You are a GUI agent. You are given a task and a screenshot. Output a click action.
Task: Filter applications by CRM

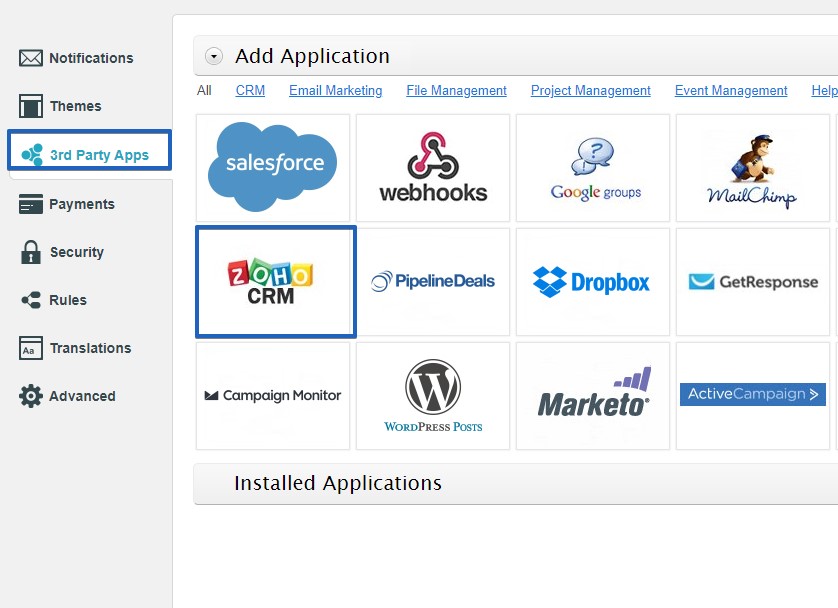(250, 90)
